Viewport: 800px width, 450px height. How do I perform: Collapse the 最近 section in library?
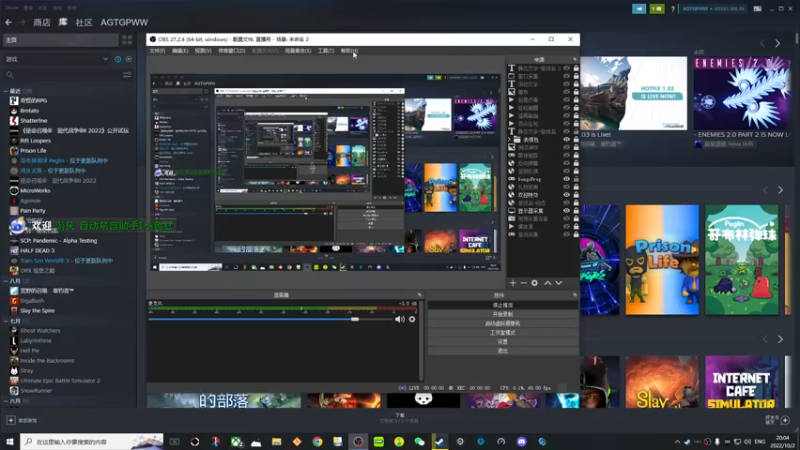click(x=6, y=91)
